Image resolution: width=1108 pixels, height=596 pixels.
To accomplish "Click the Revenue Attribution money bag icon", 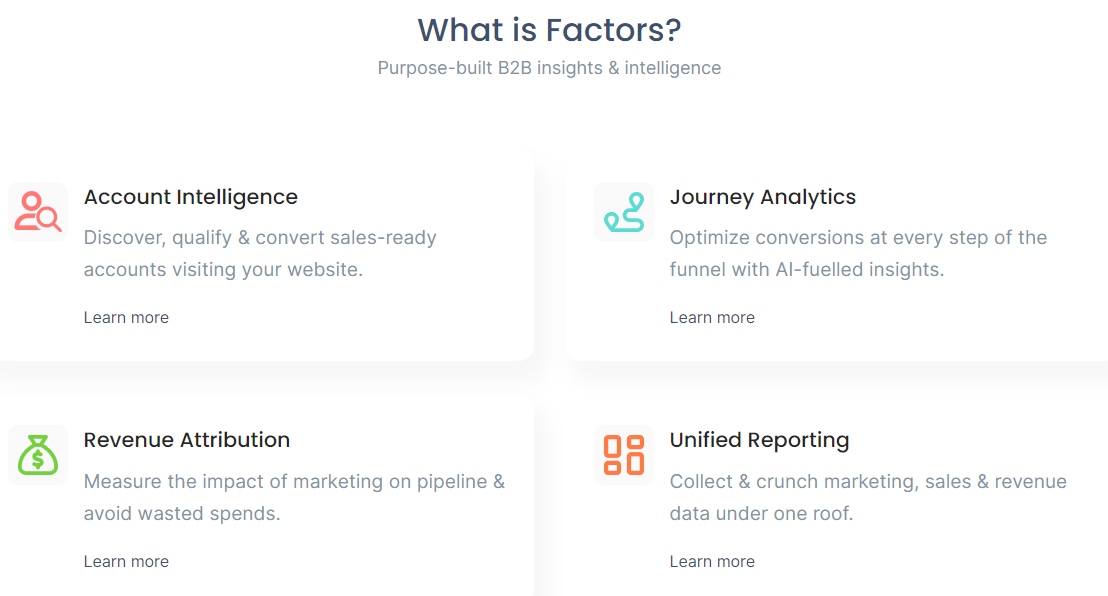I will (37, 455).
